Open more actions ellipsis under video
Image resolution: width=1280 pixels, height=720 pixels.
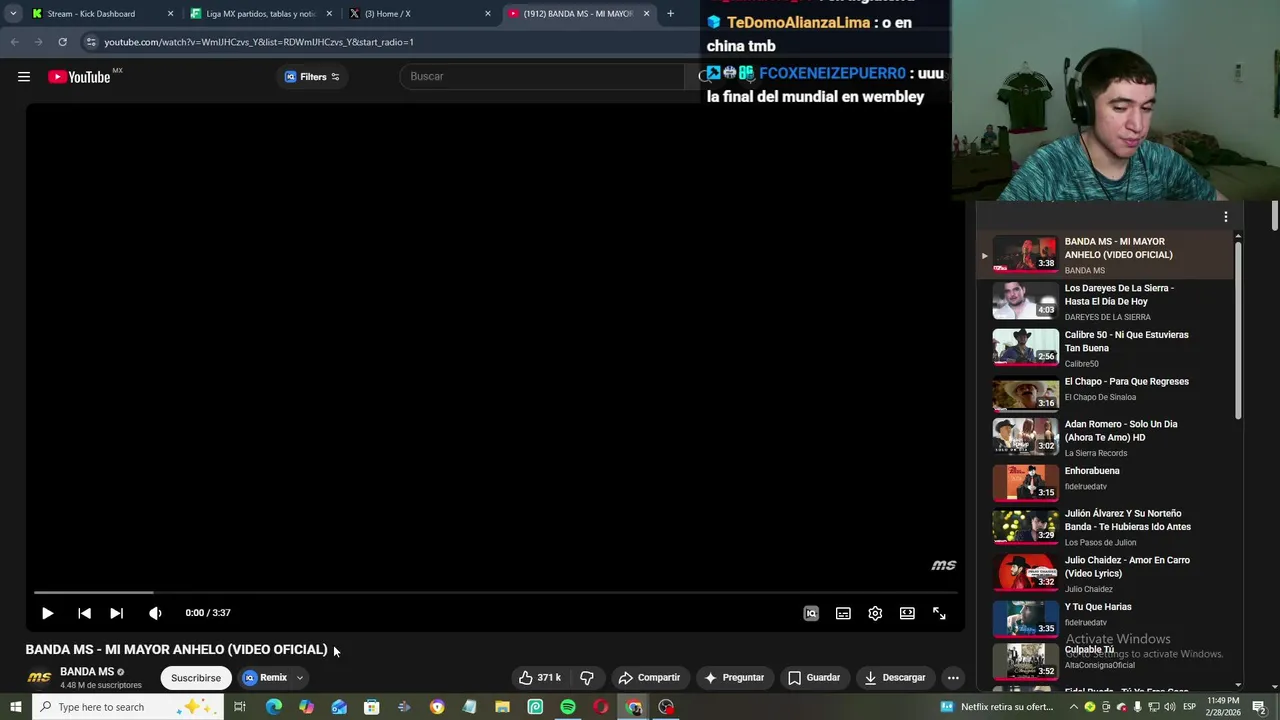pos(953,678)
